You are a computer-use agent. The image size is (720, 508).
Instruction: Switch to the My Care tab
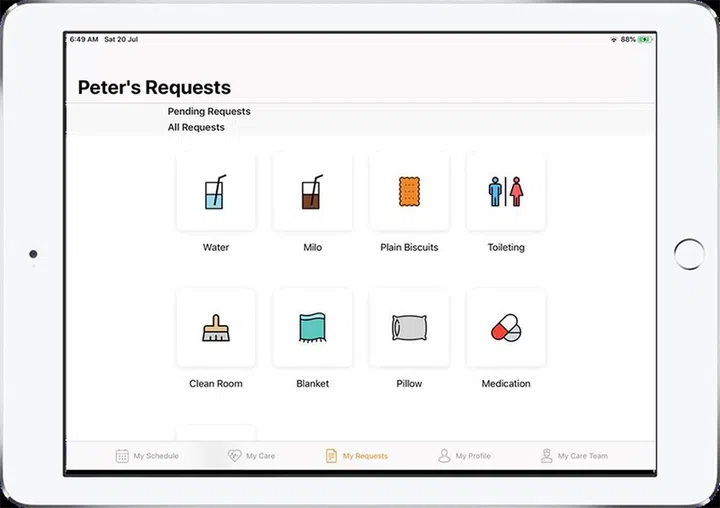click(251, 456)
